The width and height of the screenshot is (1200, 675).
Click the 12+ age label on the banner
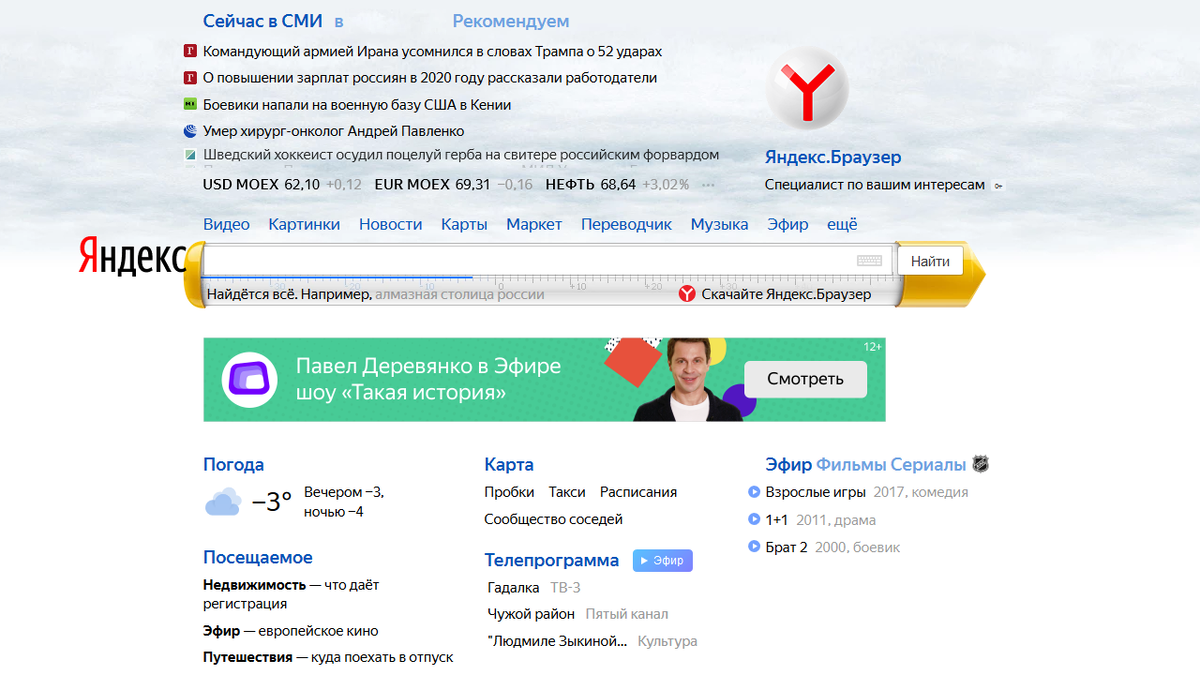pyautogui.click(x=873, y=347)
